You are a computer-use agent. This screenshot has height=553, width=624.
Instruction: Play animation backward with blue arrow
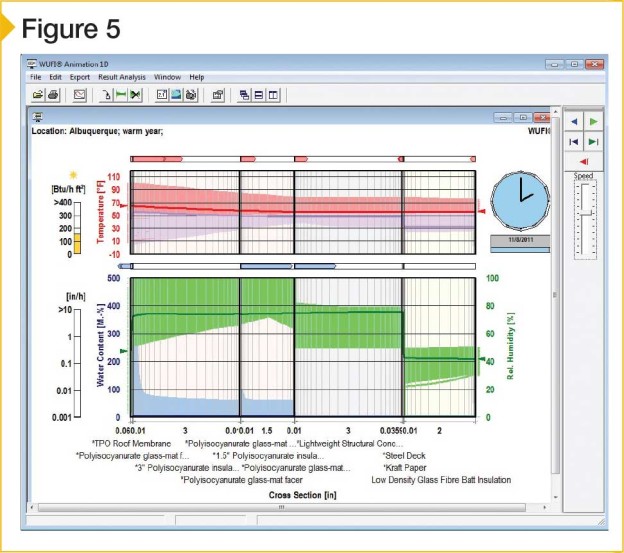coord(574,121)
